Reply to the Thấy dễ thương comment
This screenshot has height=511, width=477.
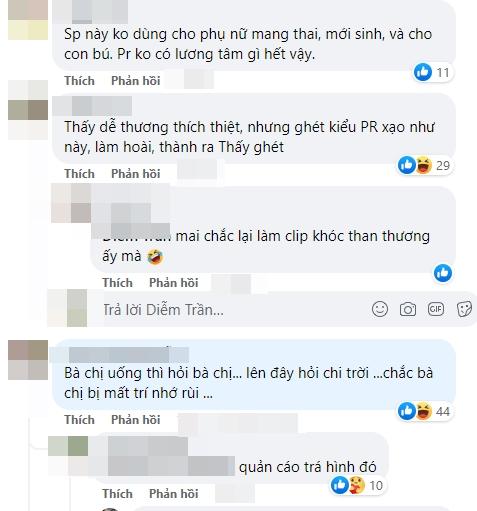[x=135, y=174]
